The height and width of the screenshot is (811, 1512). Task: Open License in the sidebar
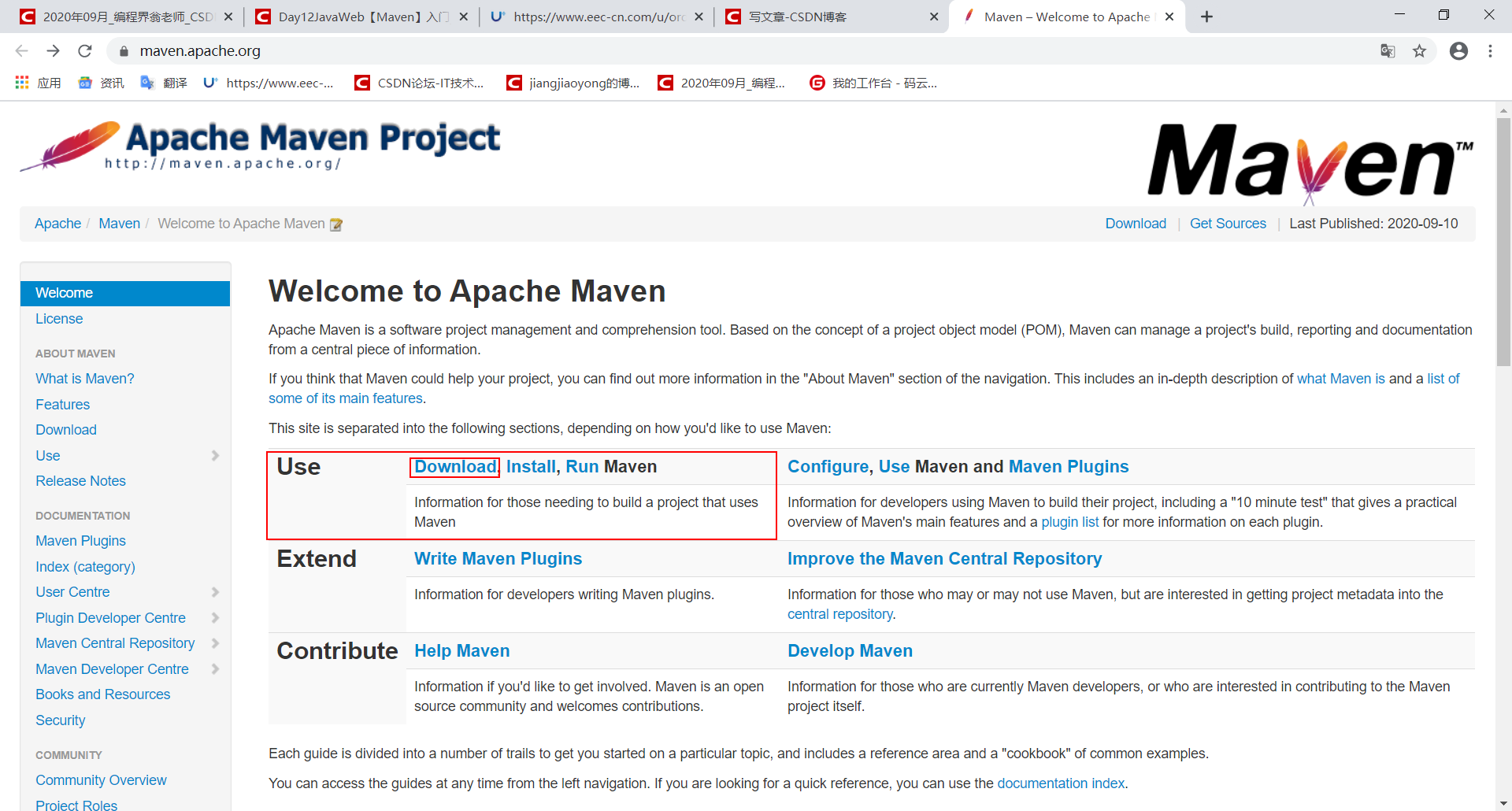tap(59, 319)
